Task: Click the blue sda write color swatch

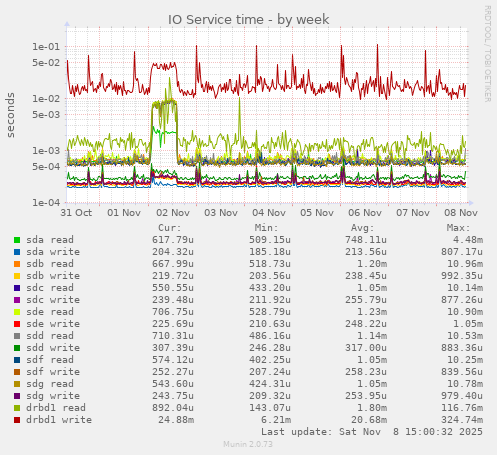Action: pyautogui.click(x=17, y=252)
